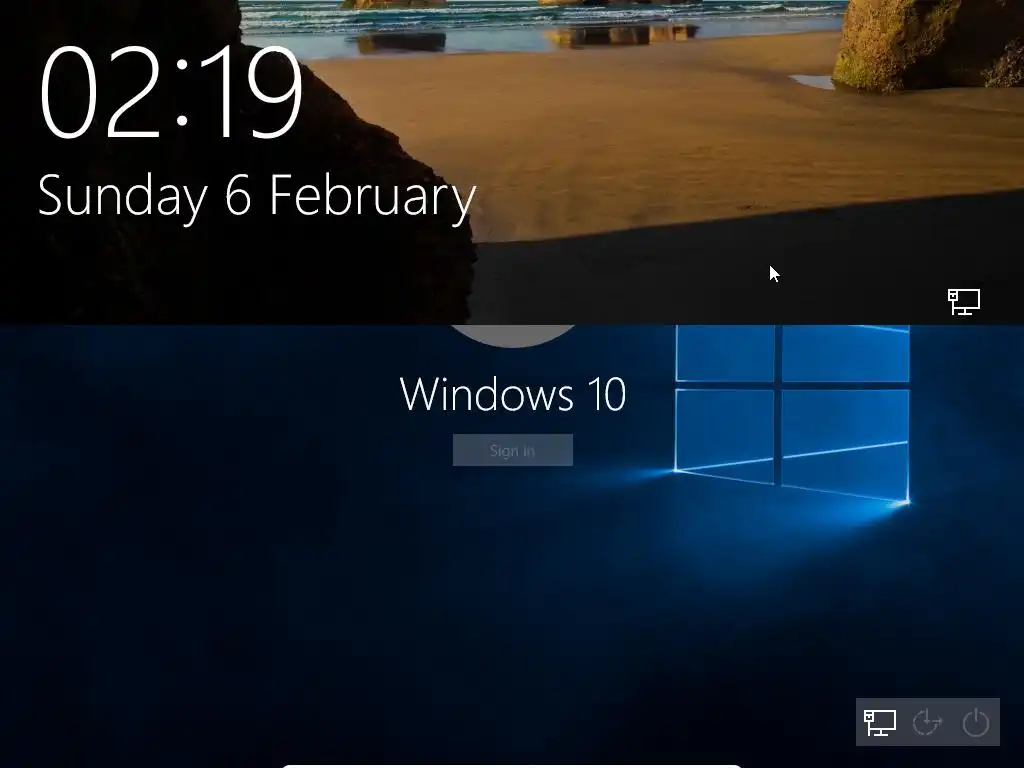Click the Sign in button

[513, 450]
